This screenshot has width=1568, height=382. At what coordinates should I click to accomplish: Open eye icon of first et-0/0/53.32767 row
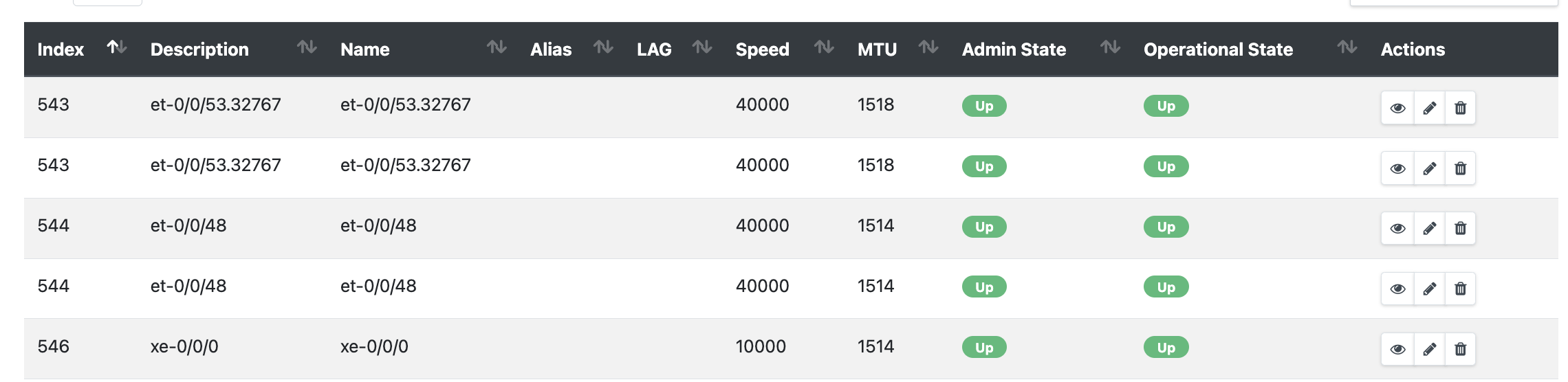point(1397,108)
